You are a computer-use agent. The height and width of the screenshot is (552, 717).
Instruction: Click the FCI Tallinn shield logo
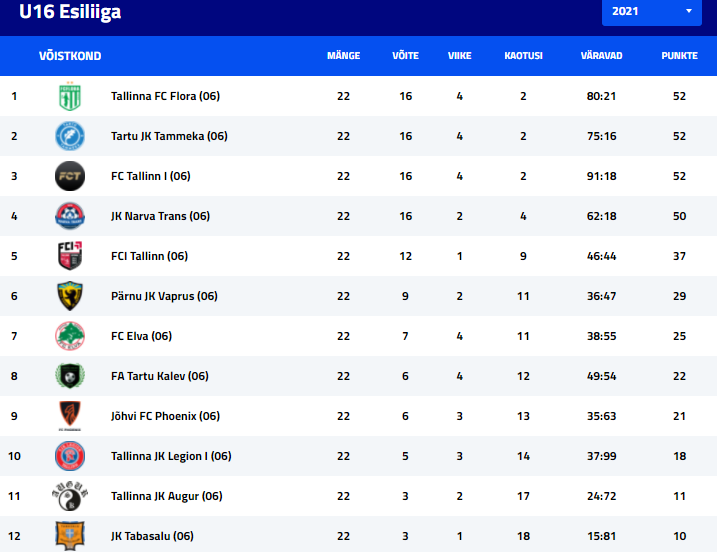click(70, 256)
